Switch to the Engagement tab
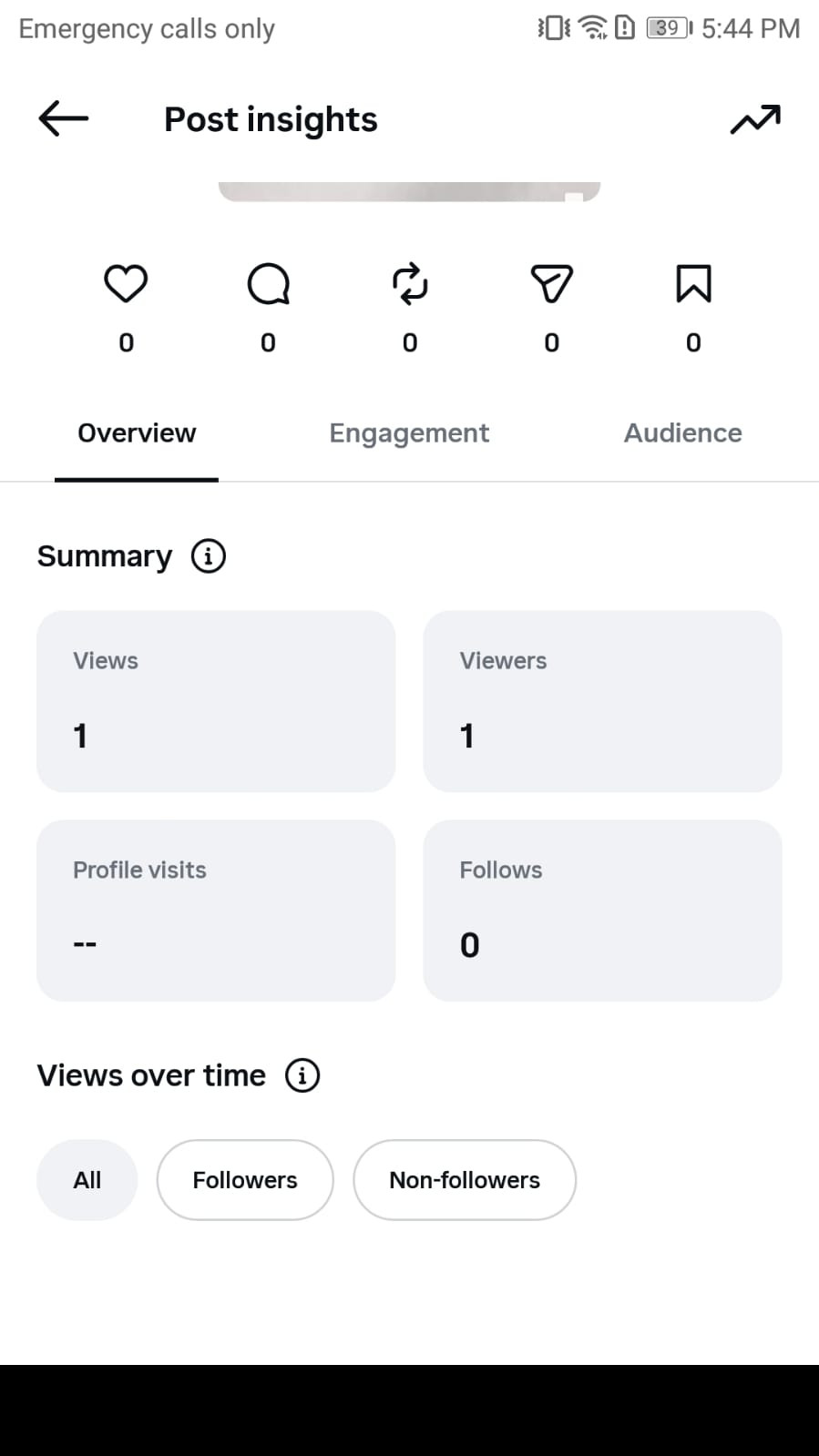819x1456 pixels. click(409, 433)
